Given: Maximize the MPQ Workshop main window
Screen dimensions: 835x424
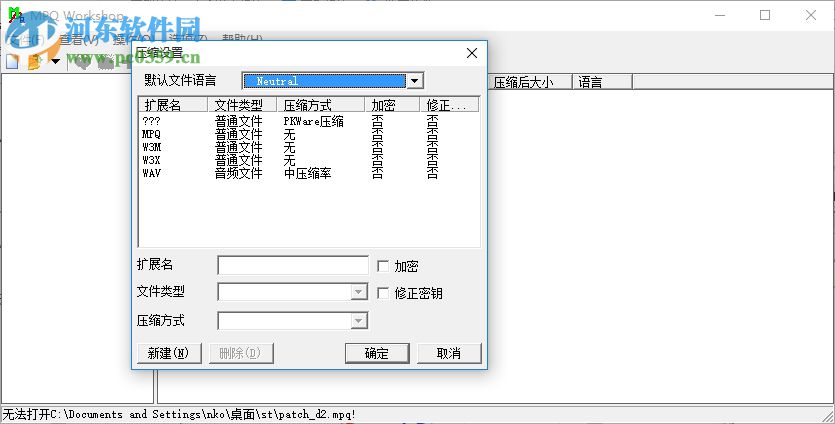Looking at the screenshot, I should coord(765,15).
